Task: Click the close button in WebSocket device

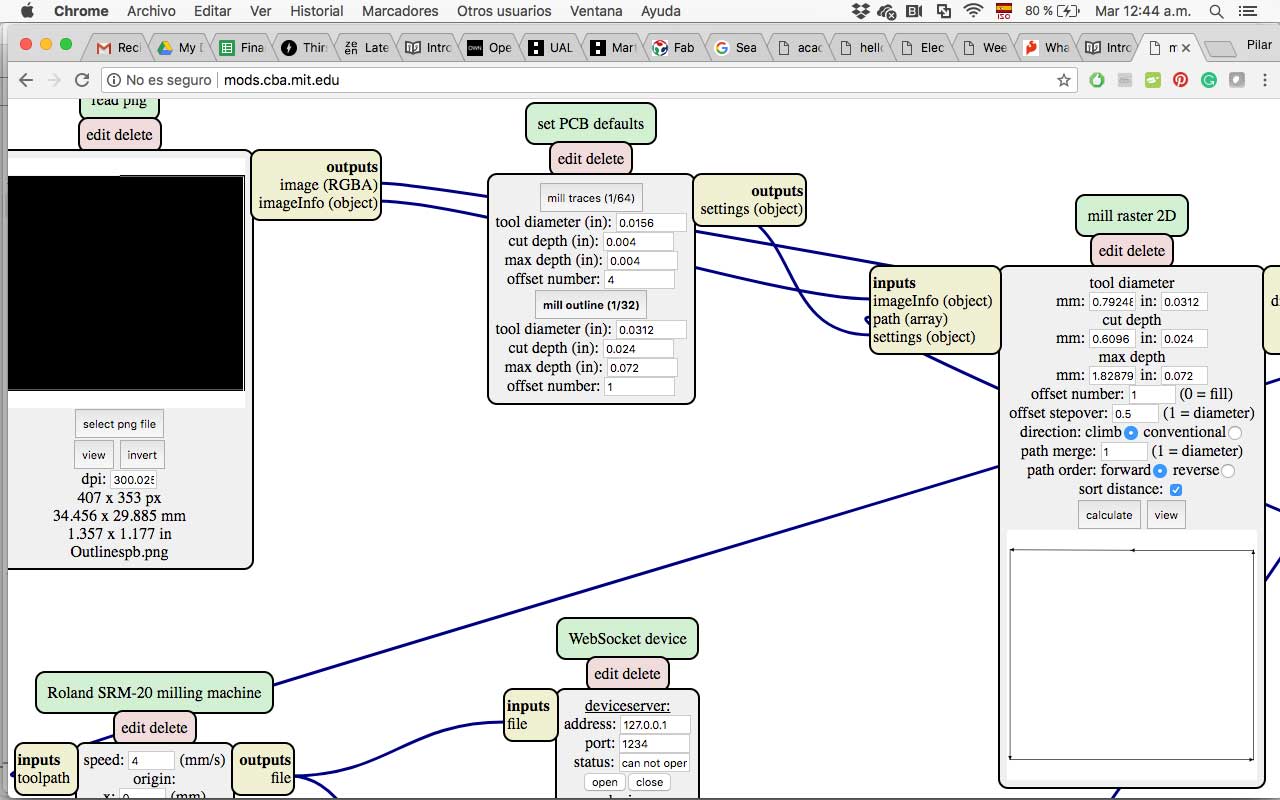Action: click(649, 782)
